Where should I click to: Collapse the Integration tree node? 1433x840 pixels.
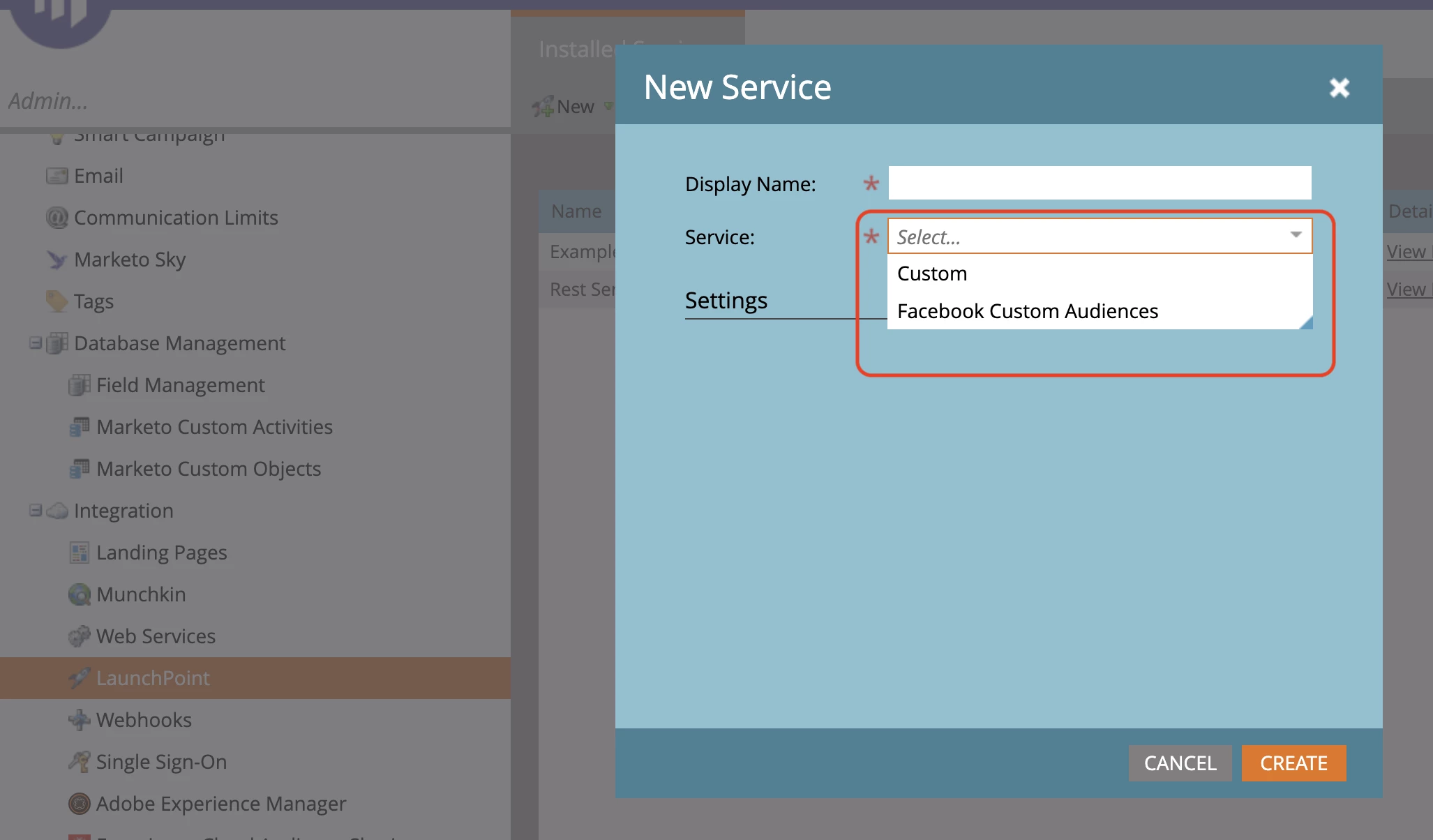[35, 510]
